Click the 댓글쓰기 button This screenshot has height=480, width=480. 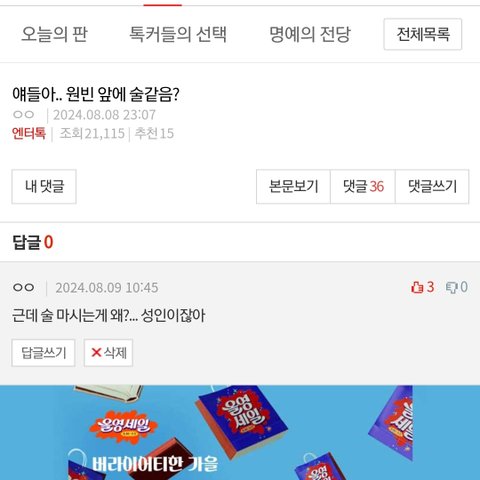[x=432, y=186]
